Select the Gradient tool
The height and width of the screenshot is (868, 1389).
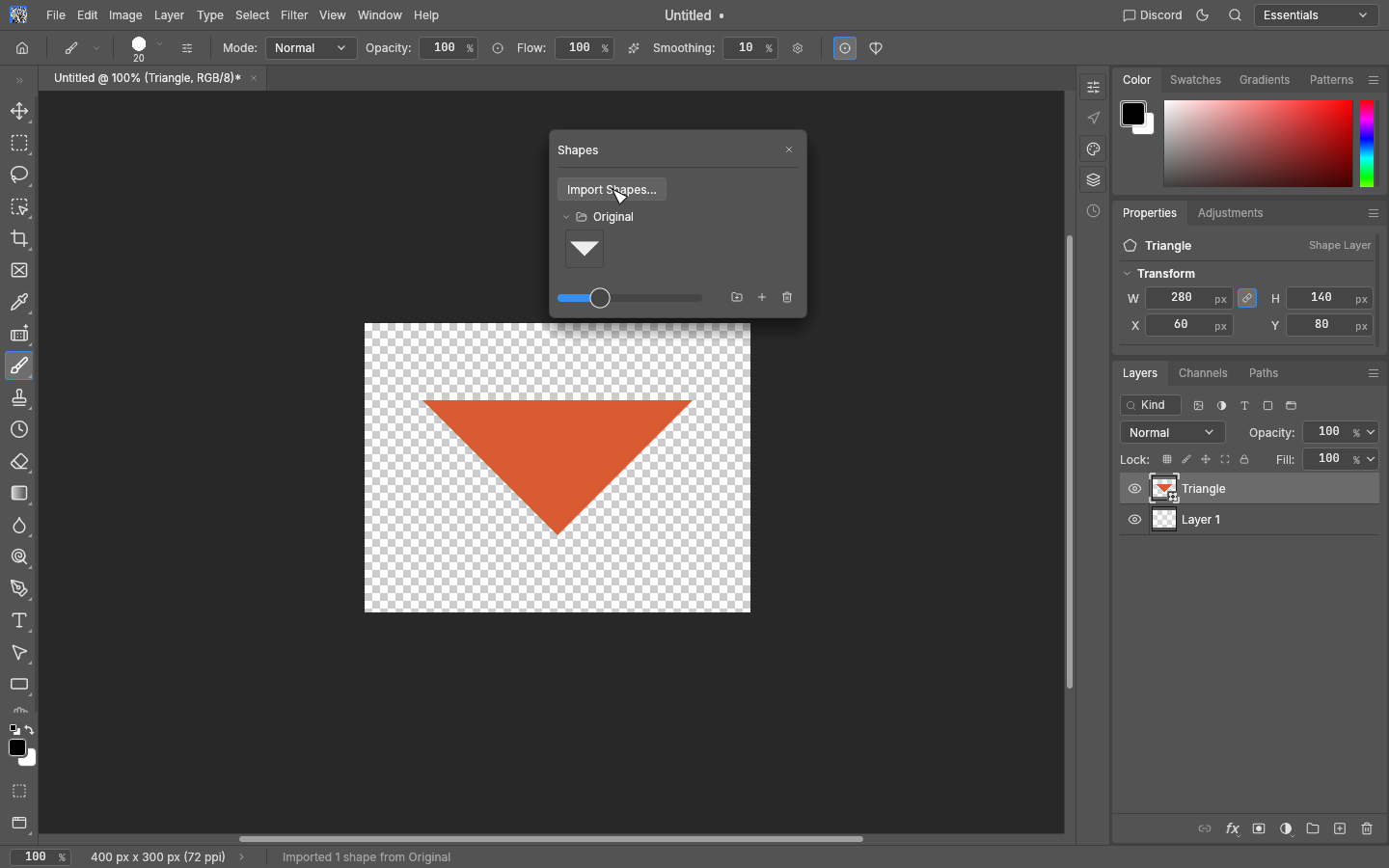(19, 494)
